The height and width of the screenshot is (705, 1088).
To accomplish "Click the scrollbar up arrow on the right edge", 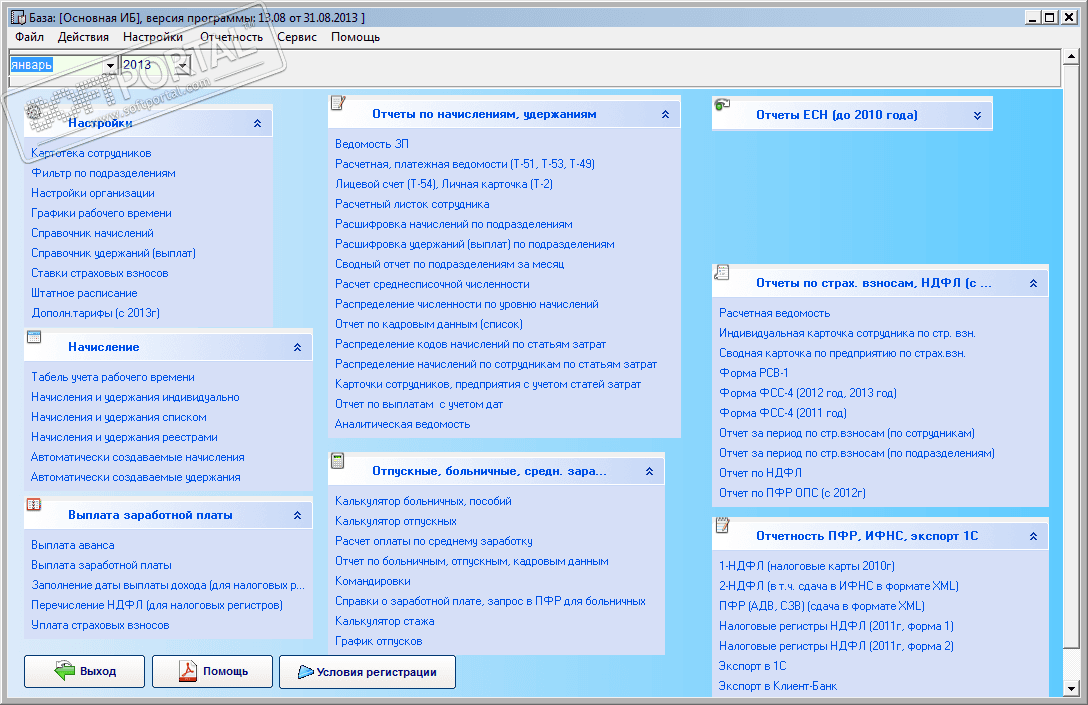I will pos(1071,56).
